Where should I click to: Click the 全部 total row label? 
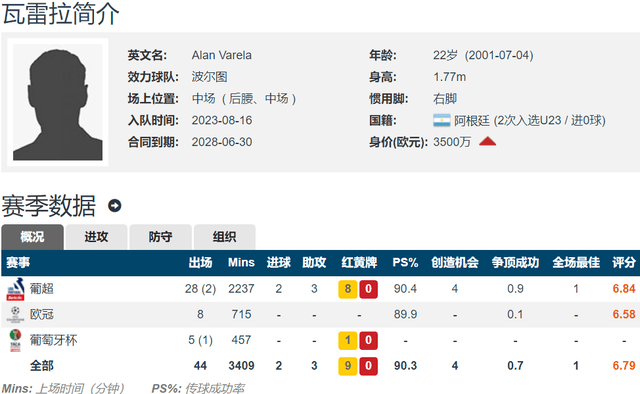pyautogui.click(x=42, y=366)
